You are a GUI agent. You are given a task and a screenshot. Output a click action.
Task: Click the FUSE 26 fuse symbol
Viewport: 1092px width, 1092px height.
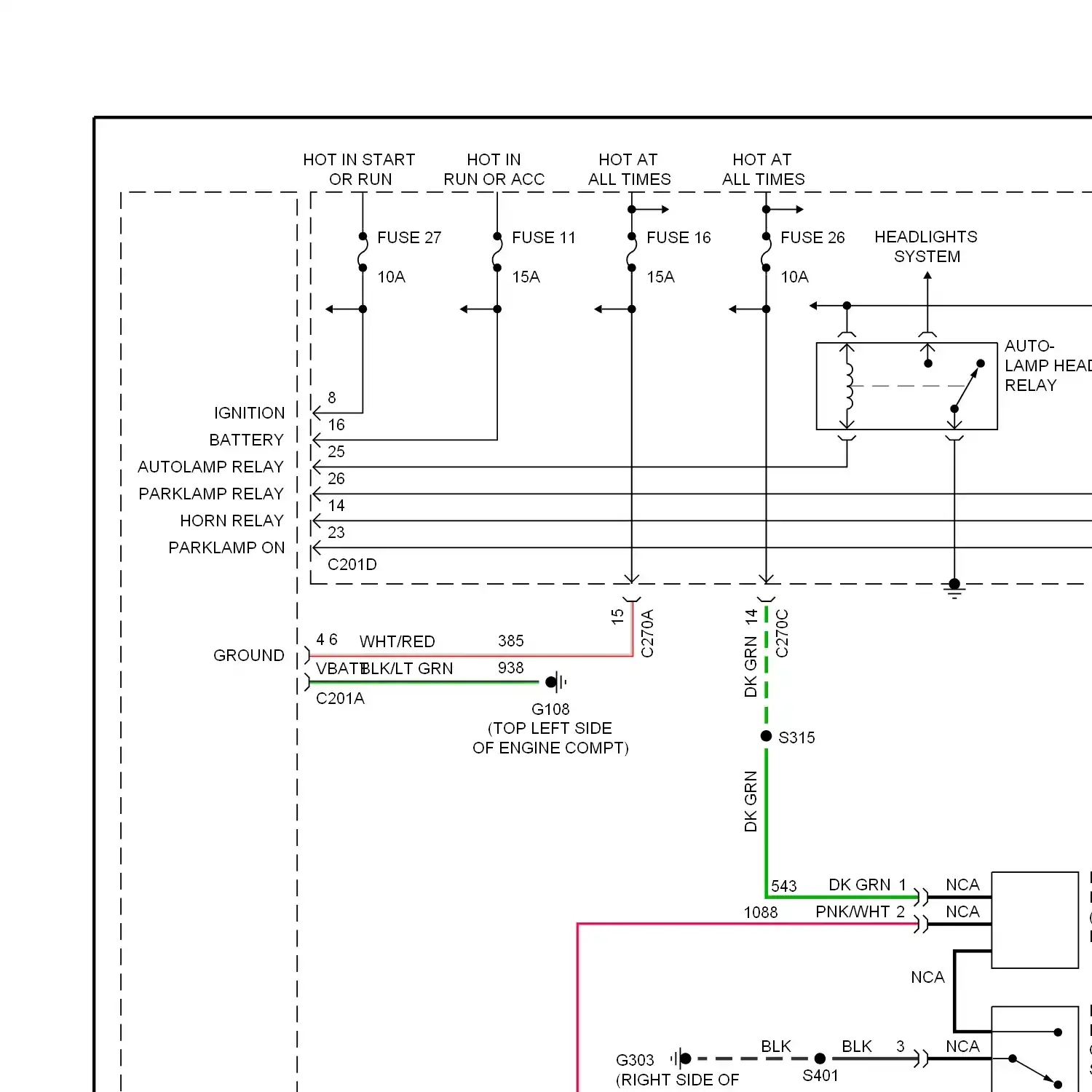pos(766,252)
